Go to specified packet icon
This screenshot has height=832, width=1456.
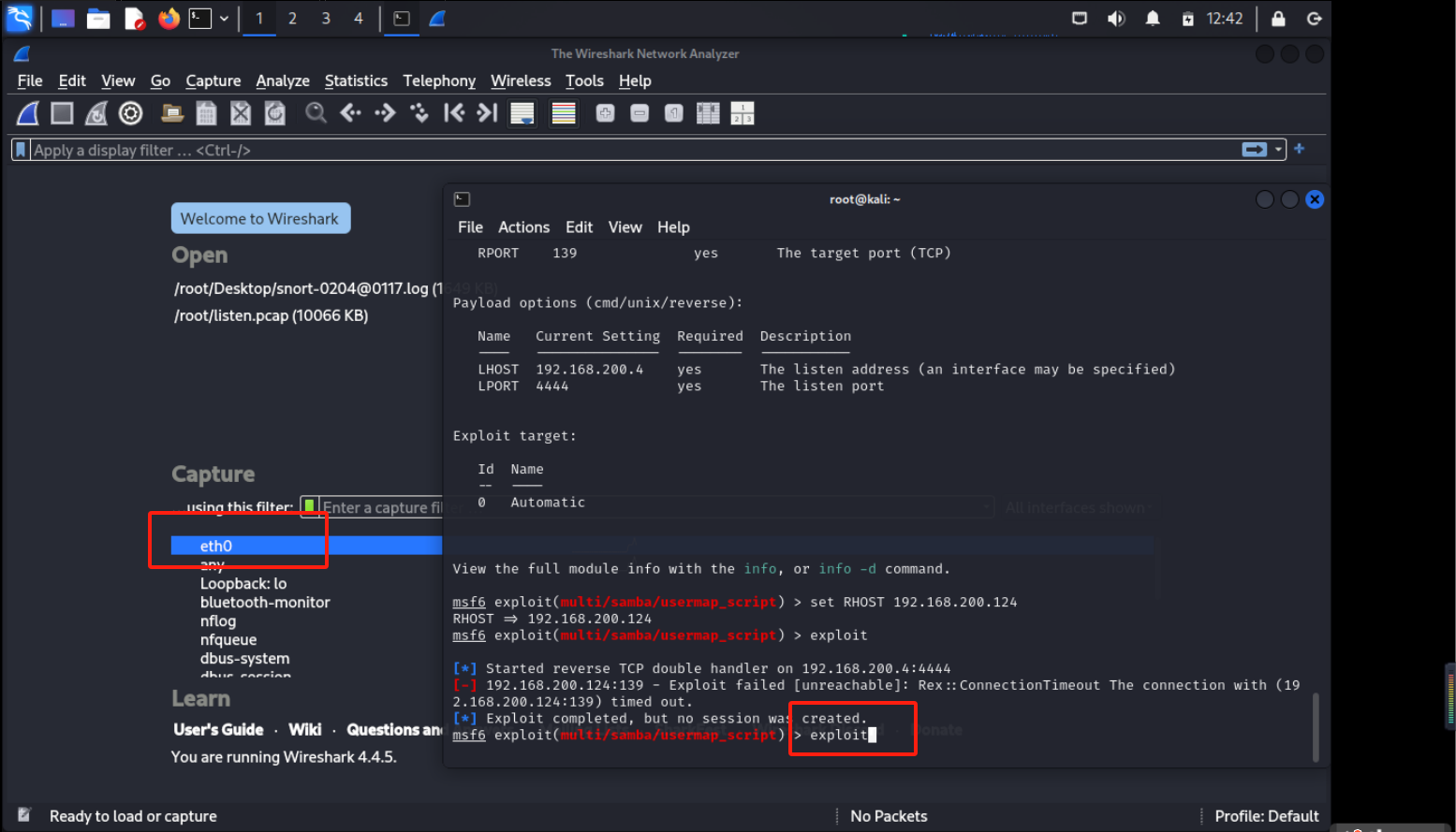(419, 113)
